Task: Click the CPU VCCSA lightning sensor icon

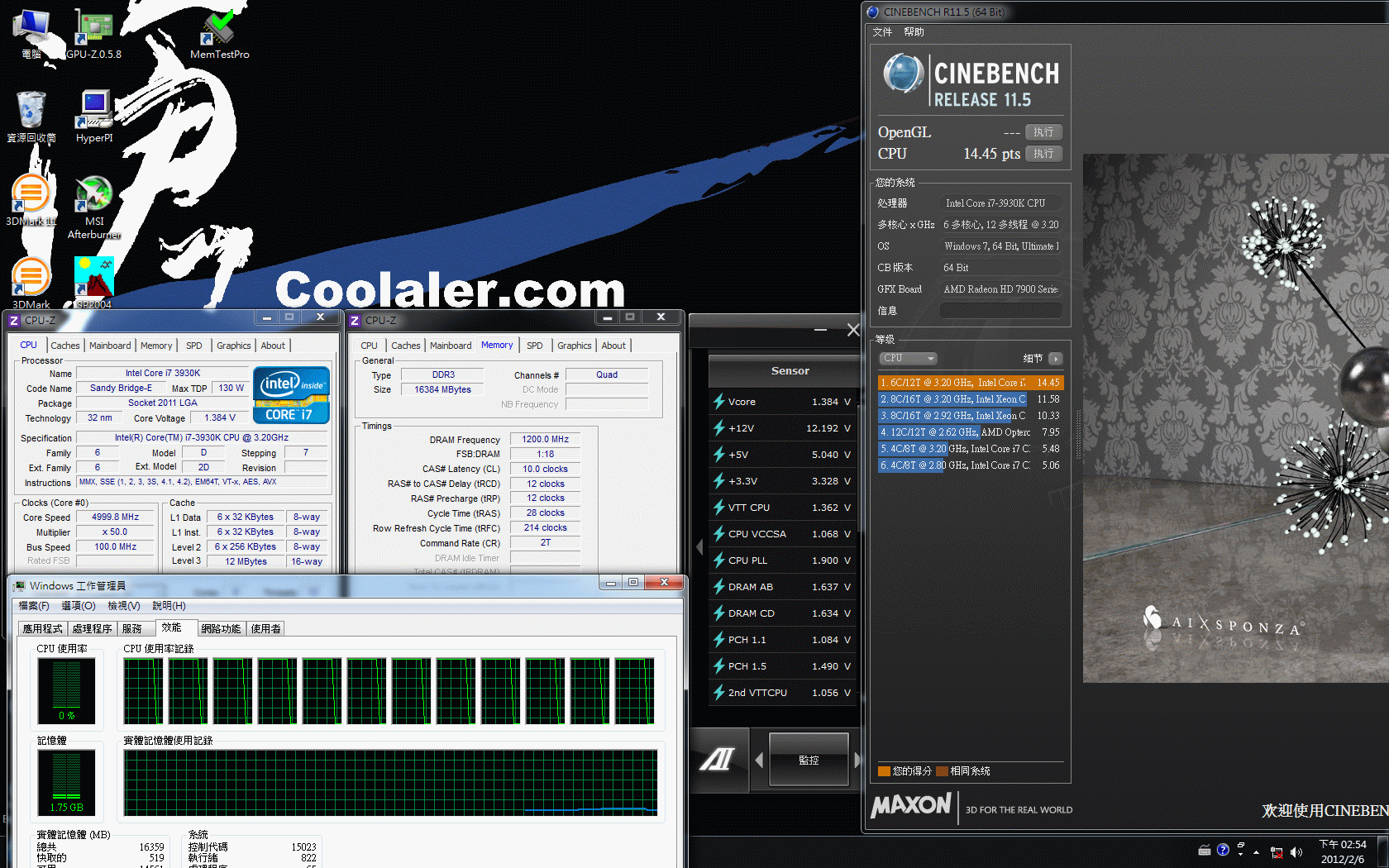Action: [719, 534]
